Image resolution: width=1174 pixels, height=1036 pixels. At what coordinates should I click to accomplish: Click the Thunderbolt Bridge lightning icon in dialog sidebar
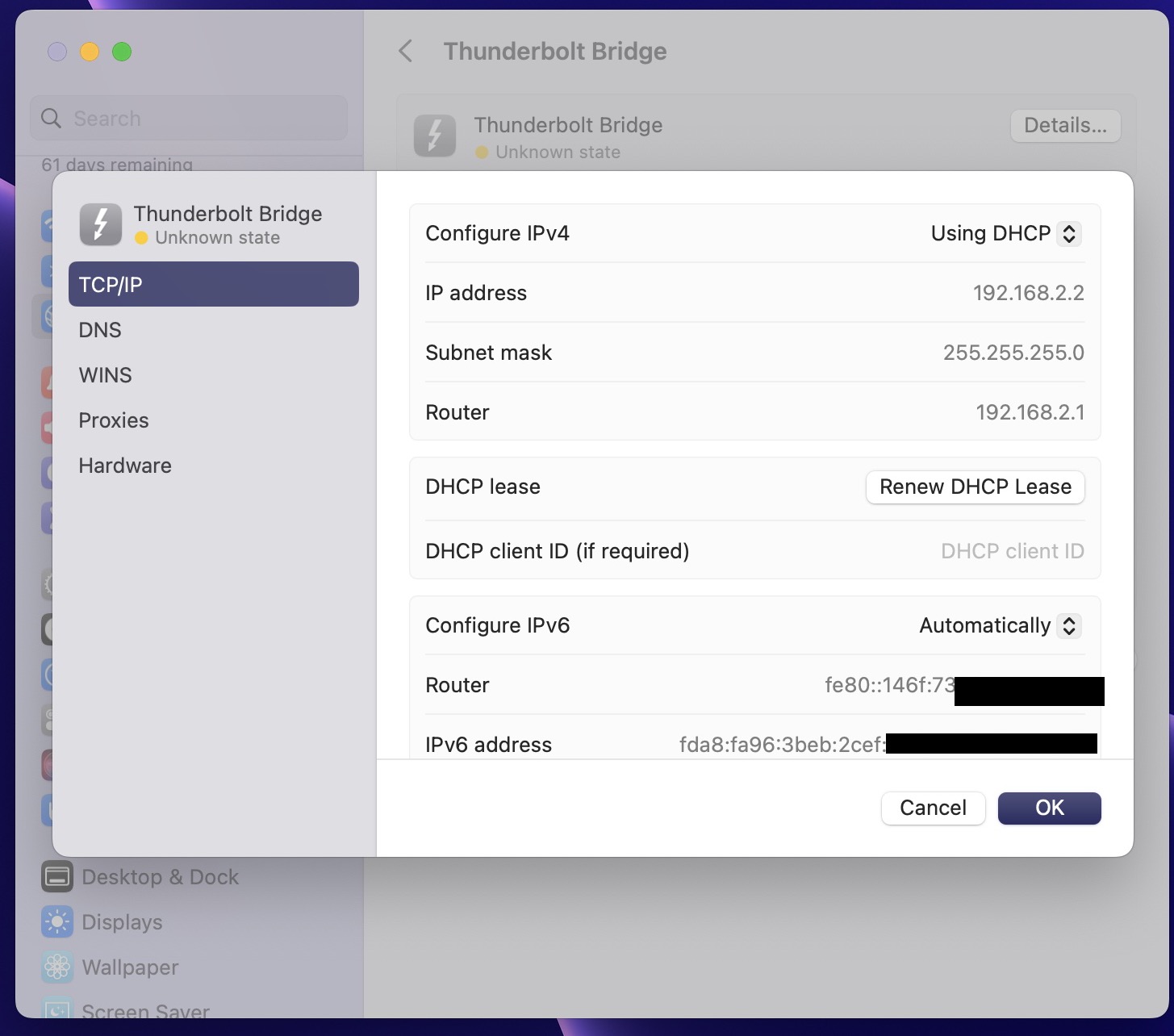pyautogui.click(x=101, y=224)
